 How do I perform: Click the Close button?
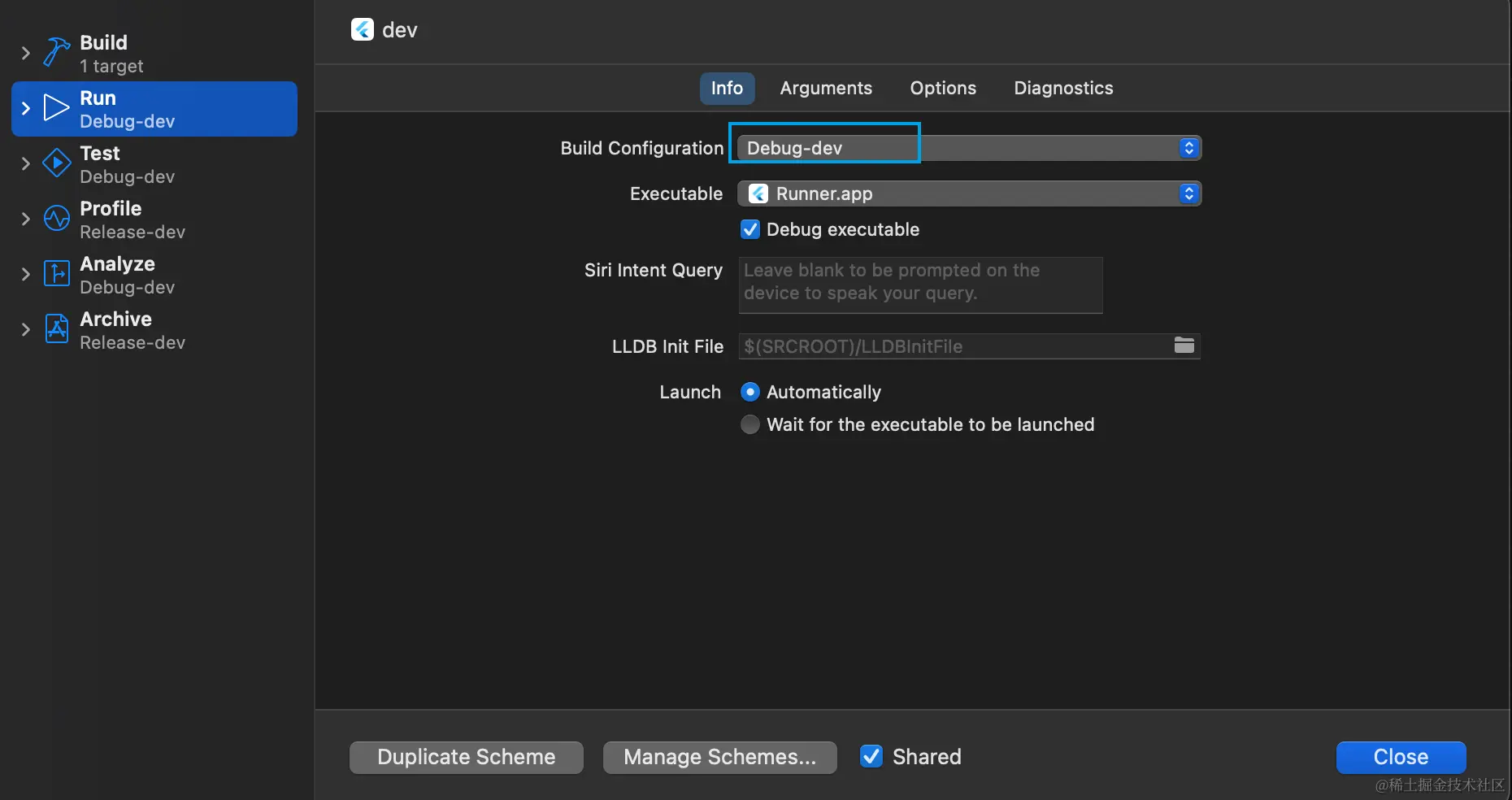(x=1401, y=757)
